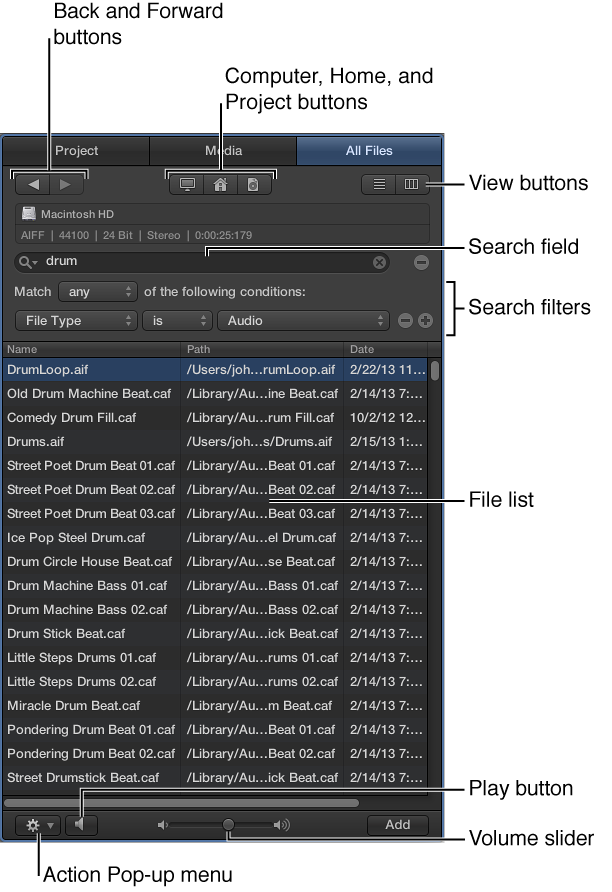Click path /Users/joh...s/Drums.aif
This screenshot has width=612, height=892.
point(259,441)
